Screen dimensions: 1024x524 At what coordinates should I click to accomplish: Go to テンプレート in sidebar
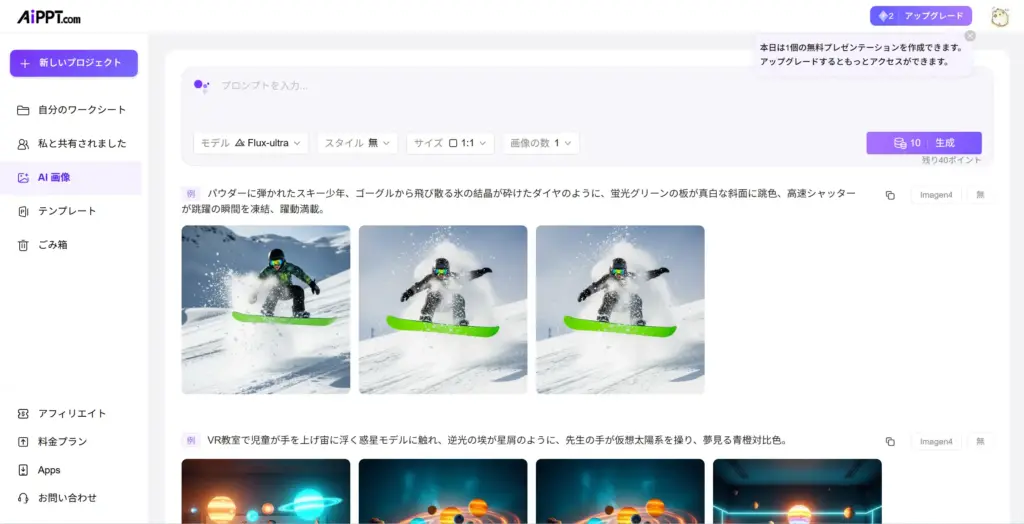pos(66,211)
